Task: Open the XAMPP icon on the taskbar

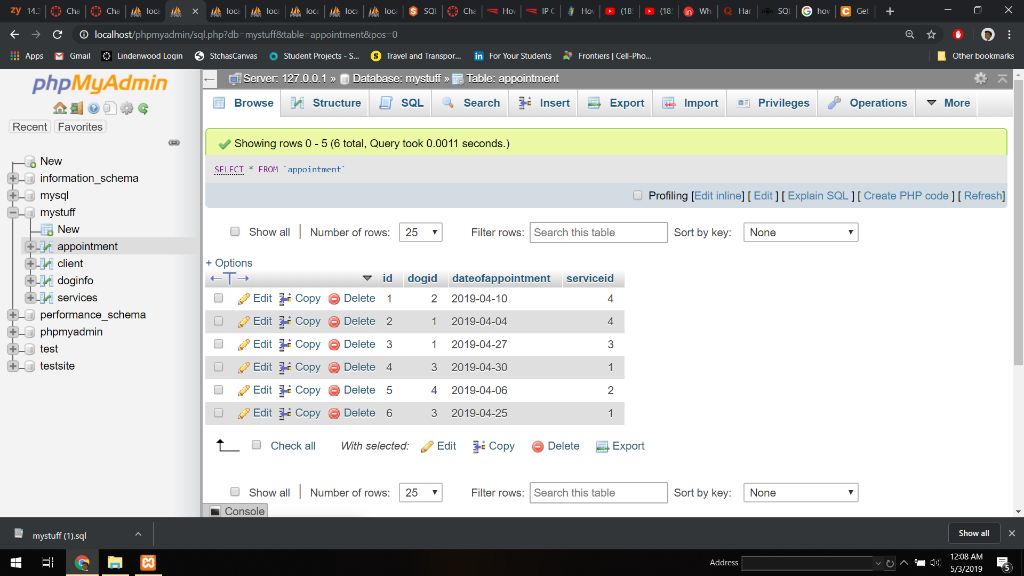Action: click(148, 562)
